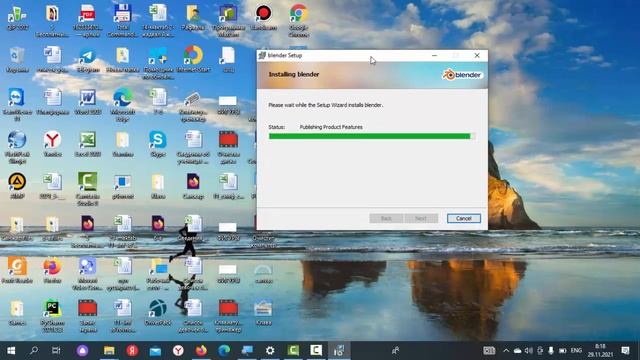The image size is (640, 360).
Task: Open the red Yandex icon in taskbar
Action: 132,351
